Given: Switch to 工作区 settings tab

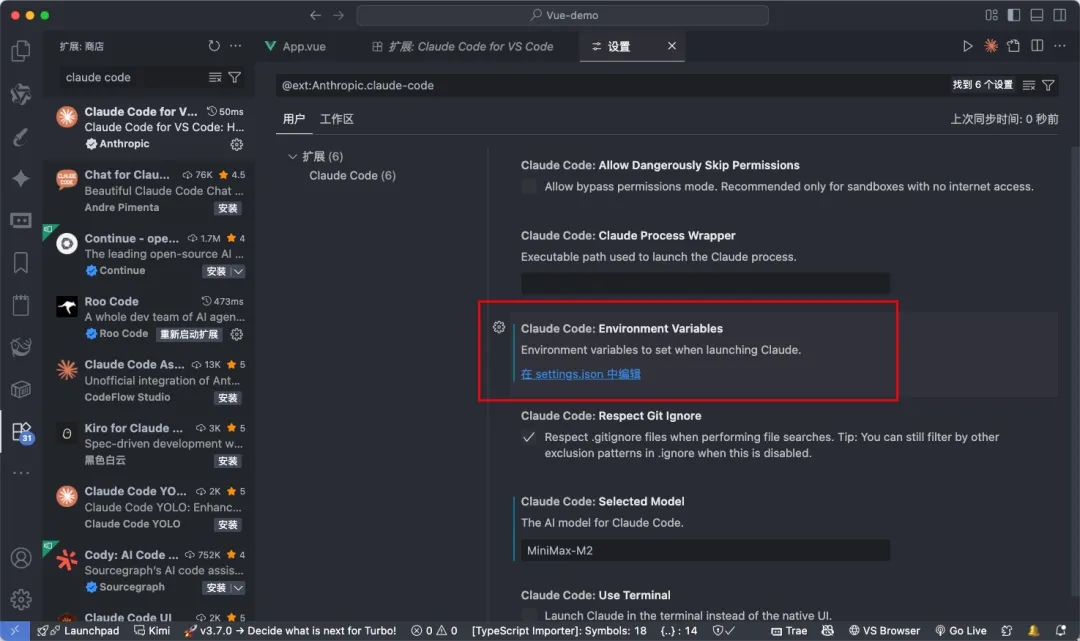Looking at the screenshot, I should coord(337,119).
